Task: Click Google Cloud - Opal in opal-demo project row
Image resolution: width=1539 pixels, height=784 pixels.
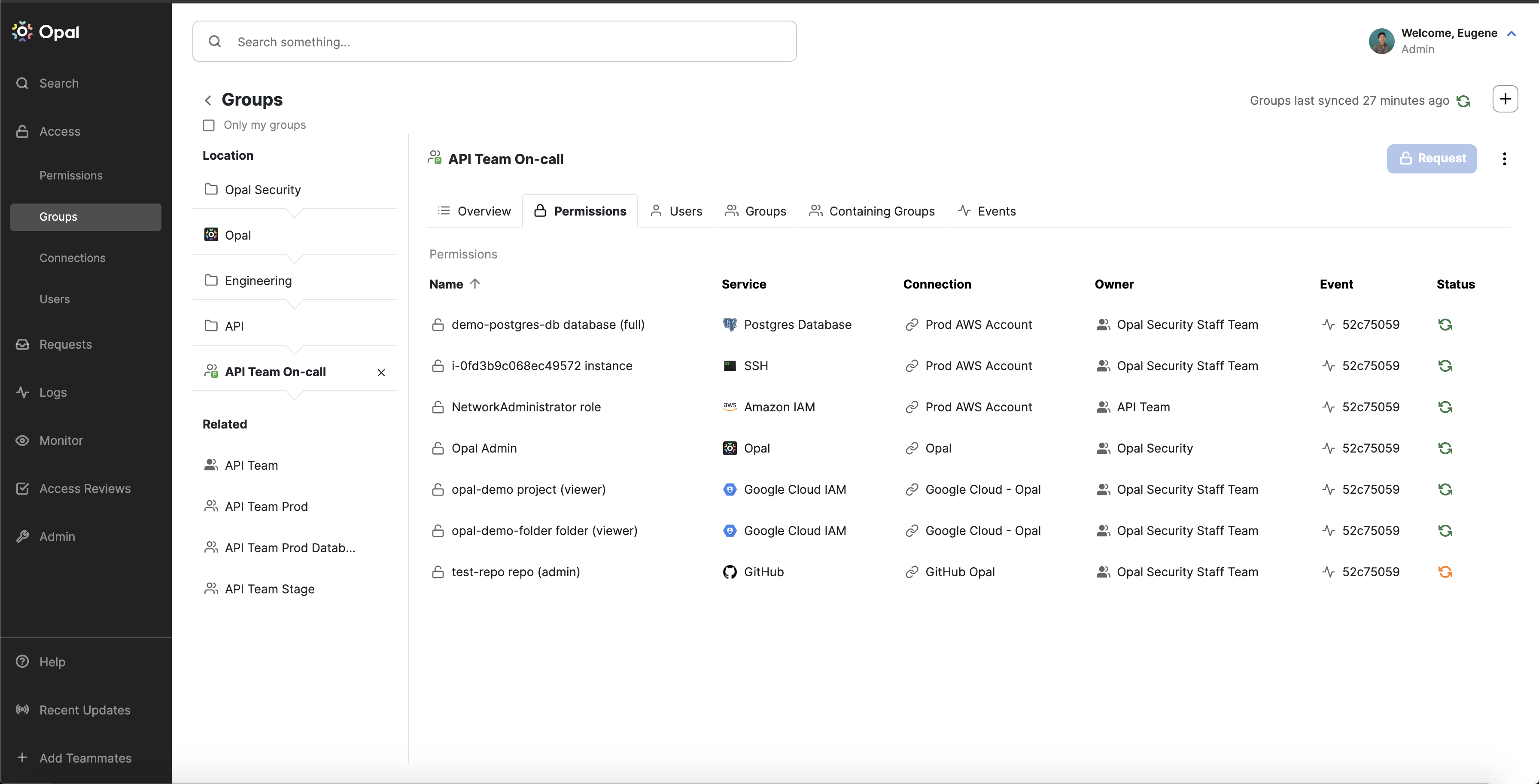Action: (983, 489)
